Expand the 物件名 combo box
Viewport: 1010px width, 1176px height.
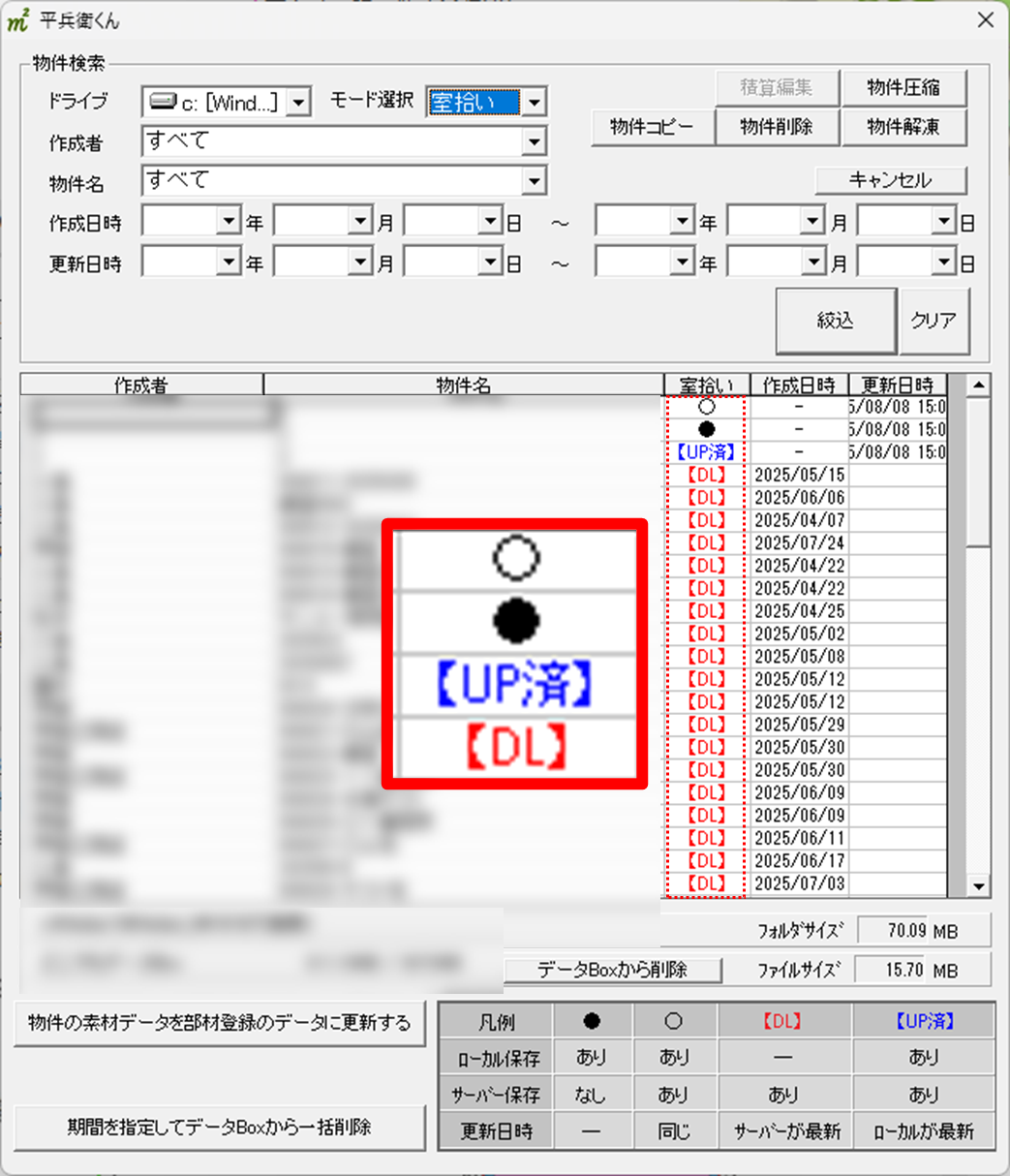coord(534,181)
